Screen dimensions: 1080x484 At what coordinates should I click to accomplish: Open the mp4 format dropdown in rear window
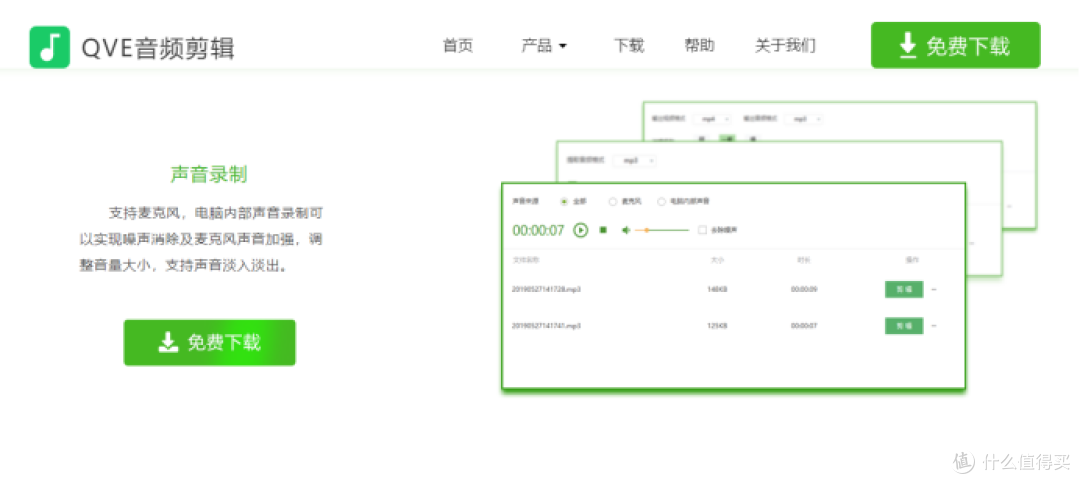point(714,119)
